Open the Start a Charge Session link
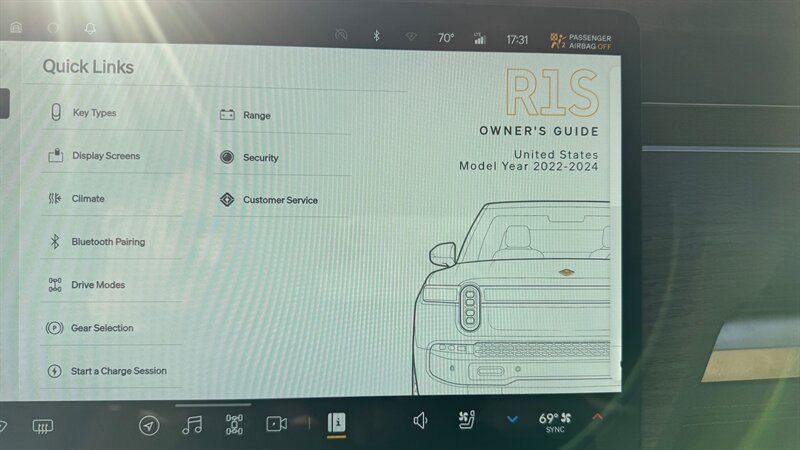 118,371
